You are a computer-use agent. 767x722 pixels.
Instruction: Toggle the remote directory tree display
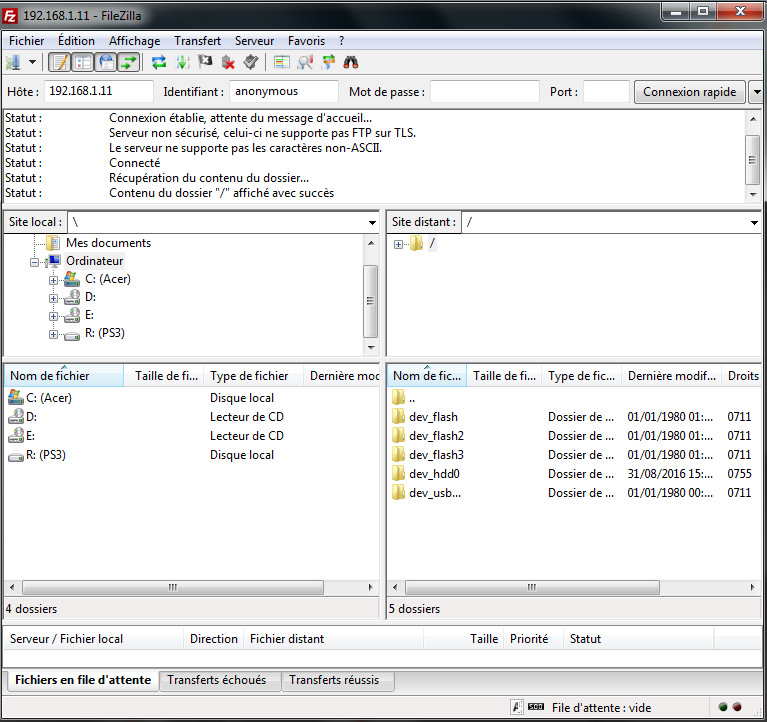[106, 62]
